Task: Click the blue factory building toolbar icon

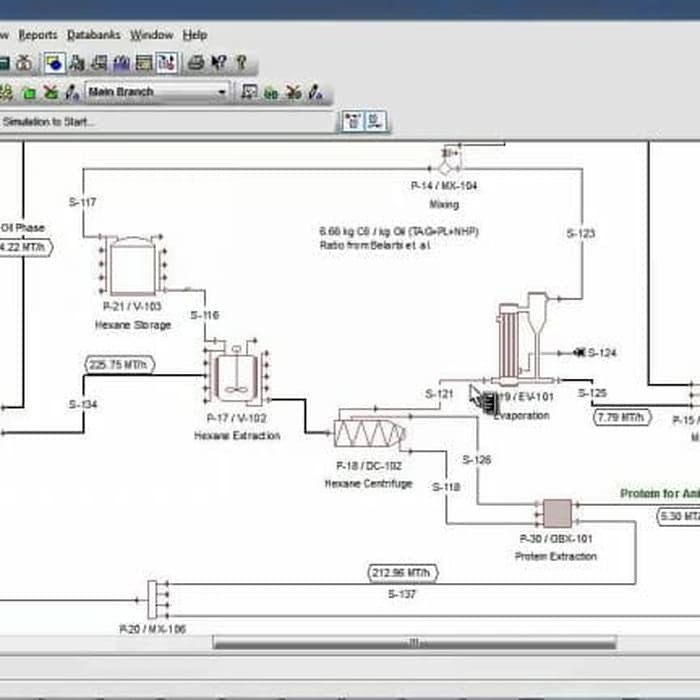Action: [x=121, y=63]
